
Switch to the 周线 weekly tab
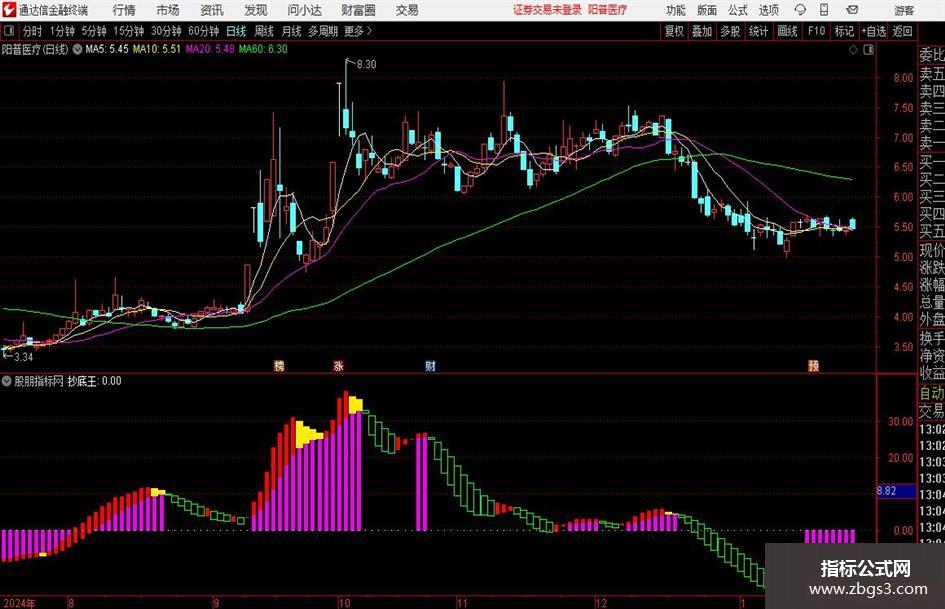tap(264, 31)
